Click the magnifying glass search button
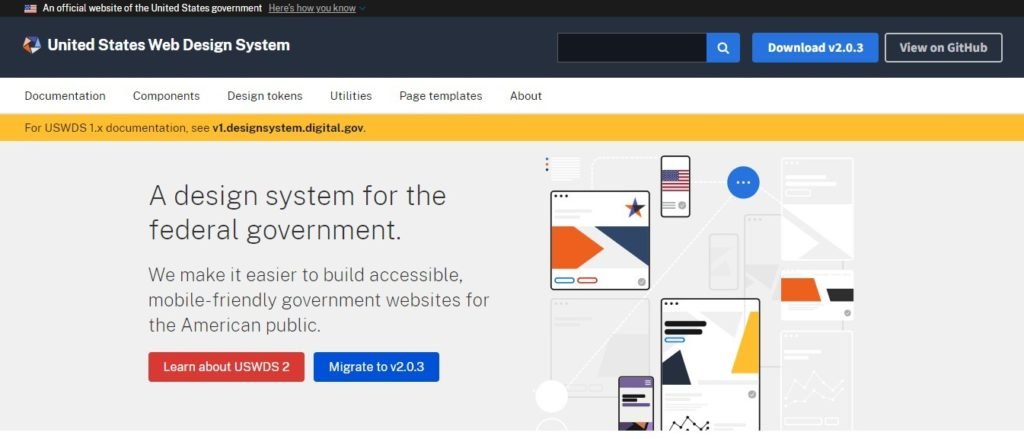Viewport: 1024px width, 439px height. point(723,48)
